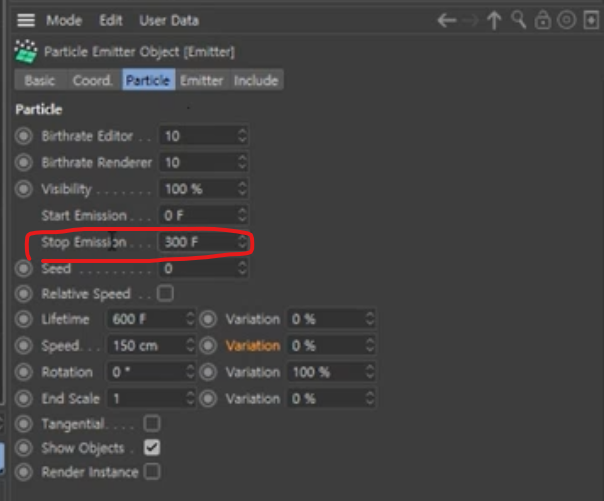Switch to the Include tab
This screenshot has width=604, height=501.
pos(256,80)
